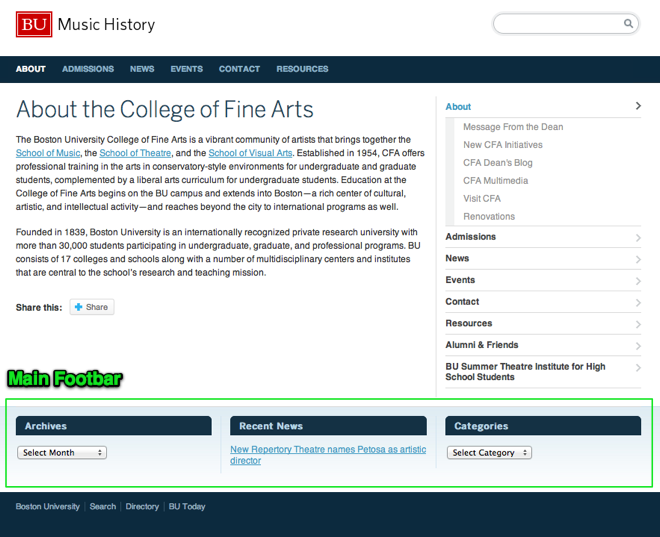Click the magnifier search icon
660x537 pixels.
click(x=629, y=24)
